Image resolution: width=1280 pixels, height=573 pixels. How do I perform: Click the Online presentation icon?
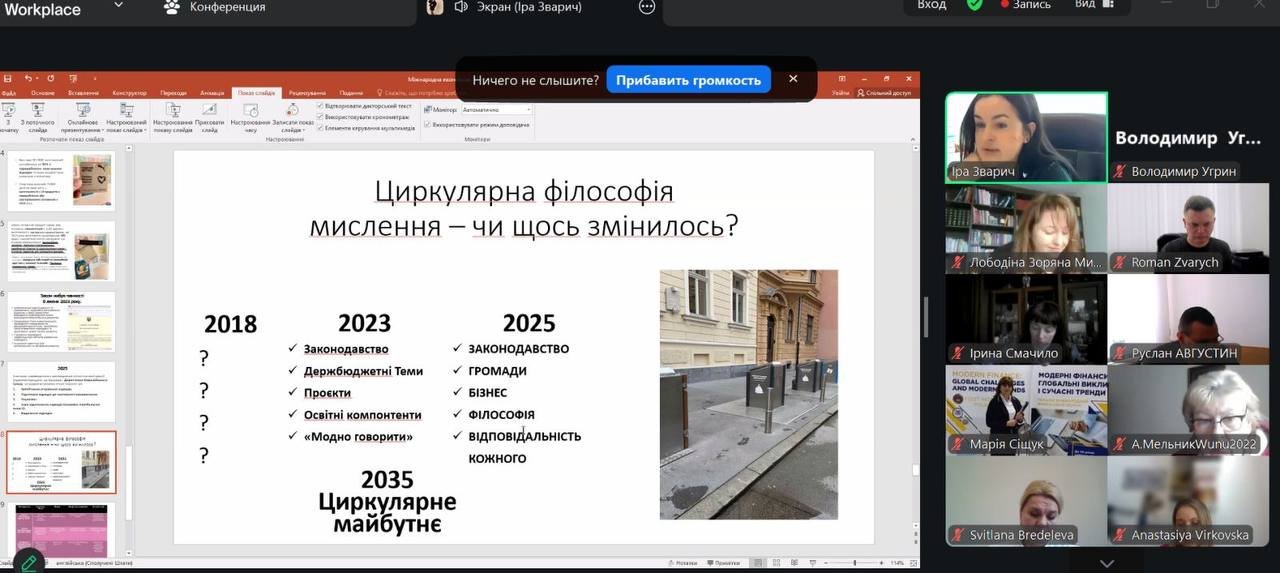(x=82, y=112)
